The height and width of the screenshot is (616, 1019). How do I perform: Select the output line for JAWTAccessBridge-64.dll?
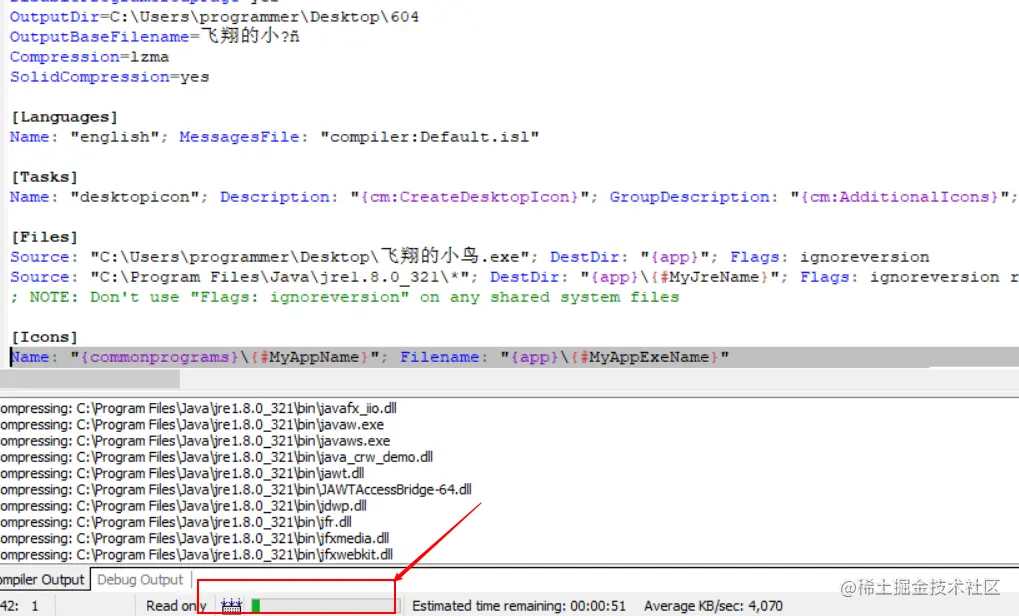pos(236,489)
